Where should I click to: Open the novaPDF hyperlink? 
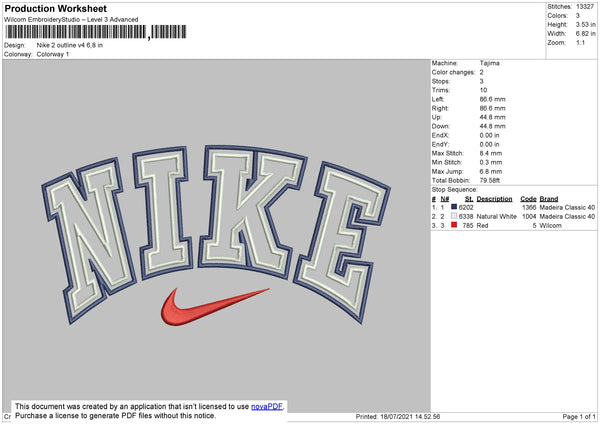267,406
